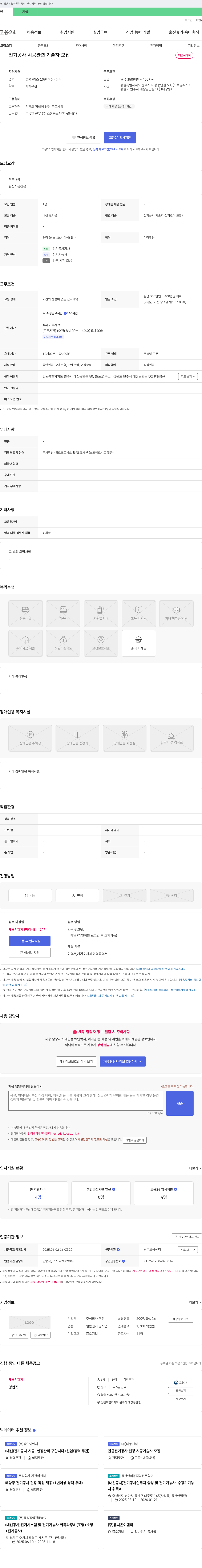Click the 채용정보 이력 button
This screenshot has width=202, height=1568.
[181, 1319]
